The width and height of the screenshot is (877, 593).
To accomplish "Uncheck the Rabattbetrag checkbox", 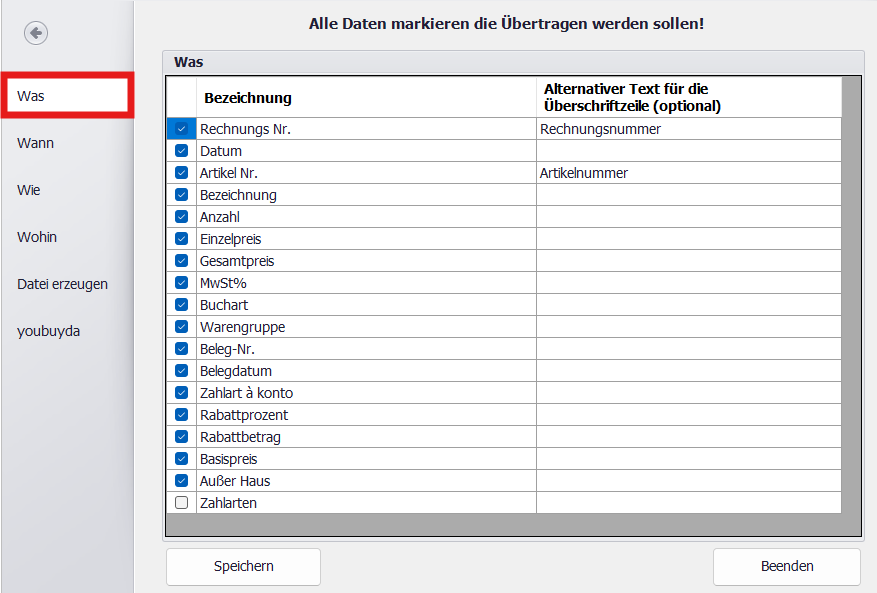I will 181,437.
